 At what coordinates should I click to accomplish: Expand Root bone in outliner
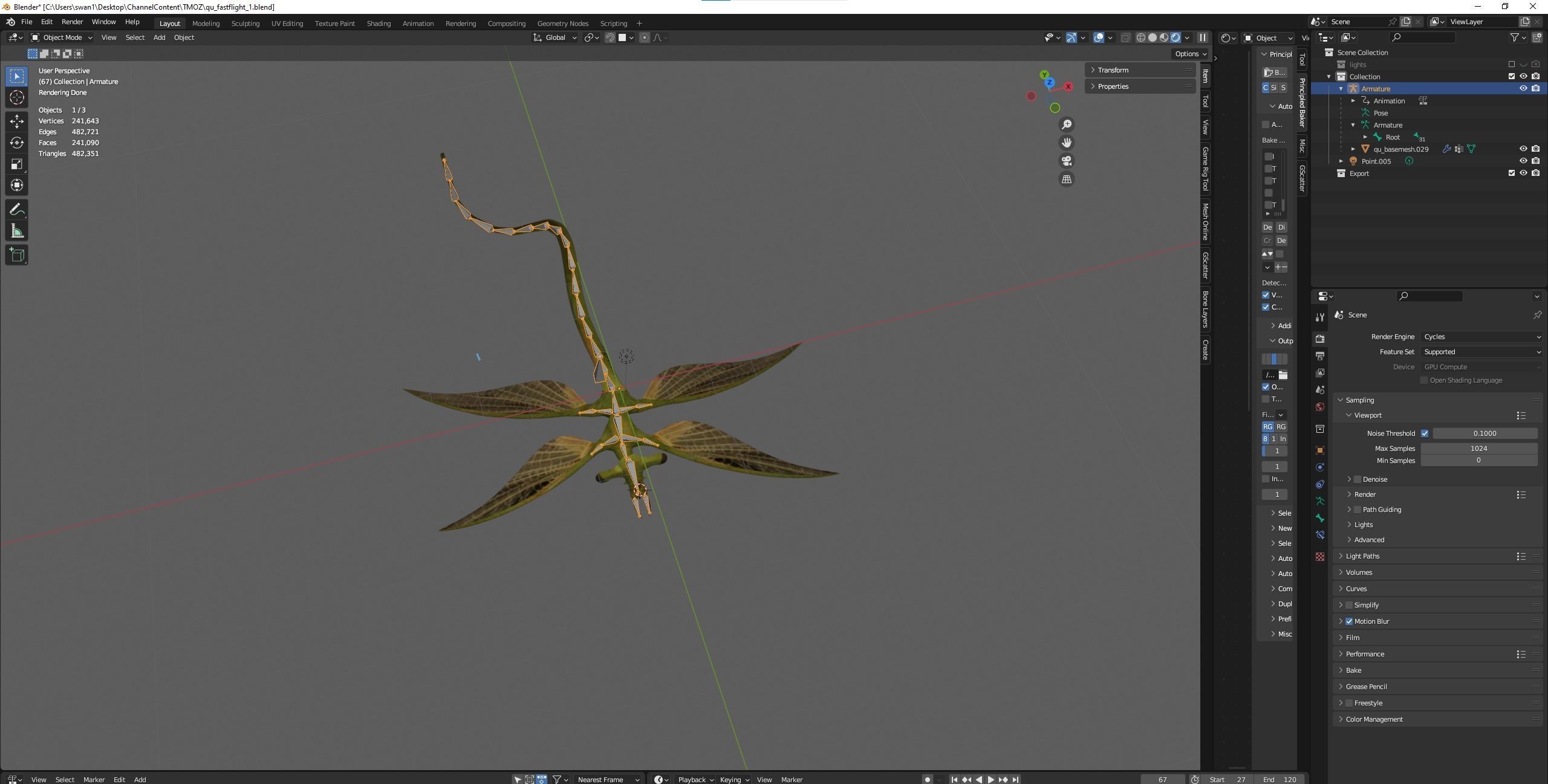pyautogui.click(x=1365, y=137)
